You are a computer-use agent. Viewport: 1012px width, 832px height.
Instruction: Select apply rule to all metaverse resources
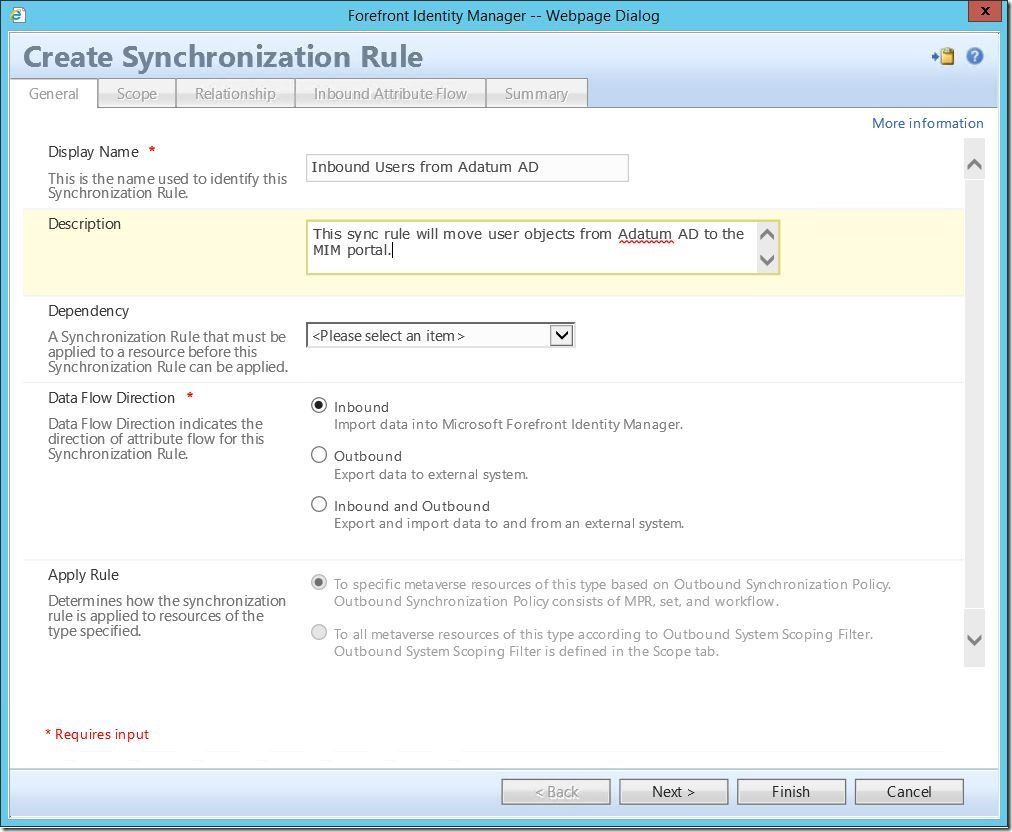pos(319,632)
